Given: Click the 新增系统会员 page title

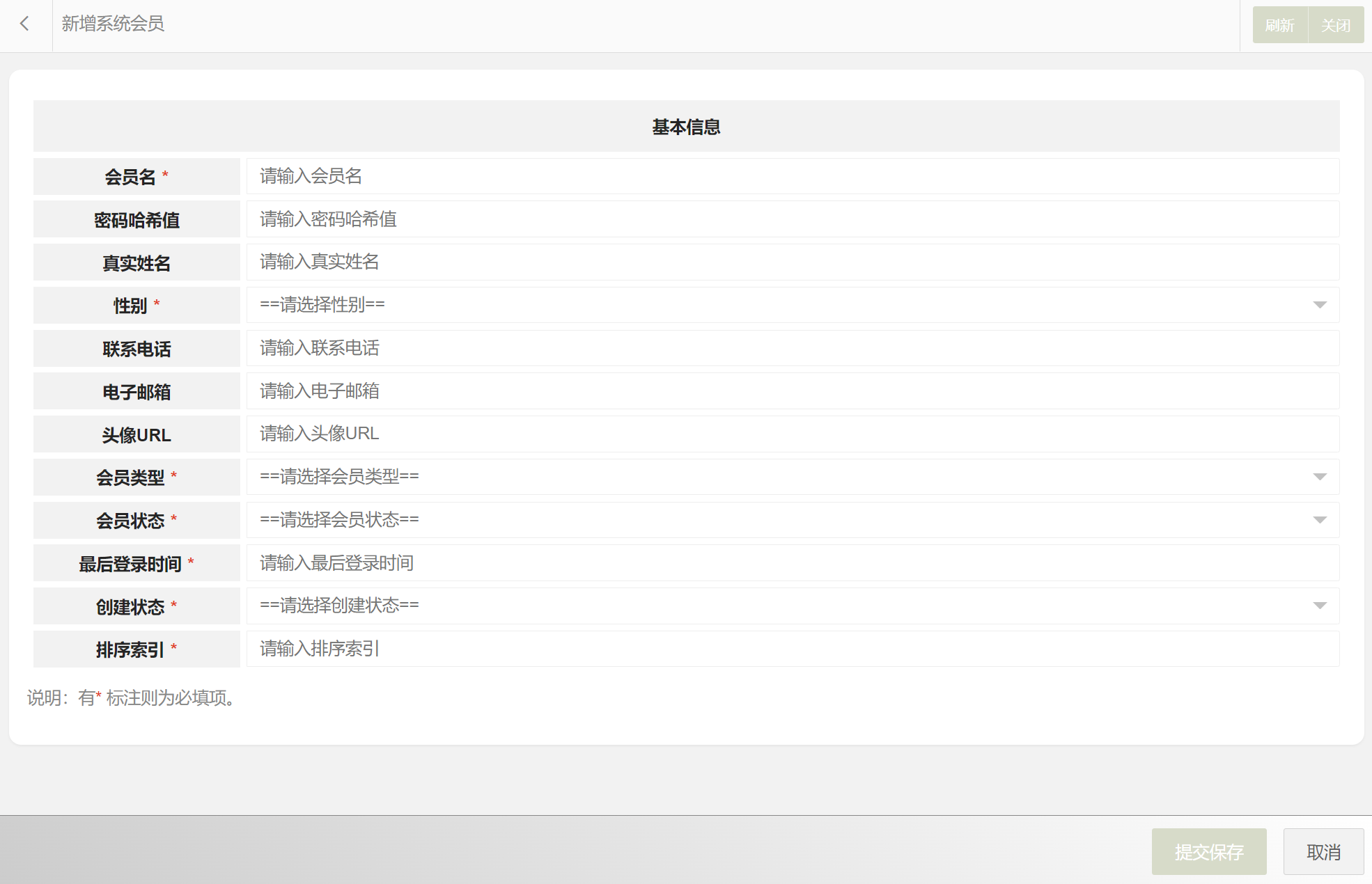Looking at the screenshot, I should click(x=113, y=24).
